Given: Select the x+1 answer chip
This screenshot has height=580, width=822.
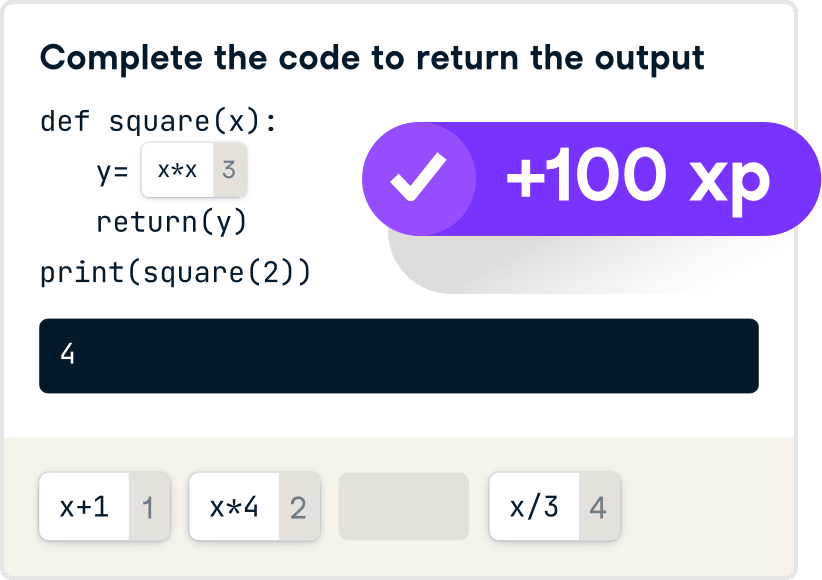Looking at the screenshot, I should (105, 507).
